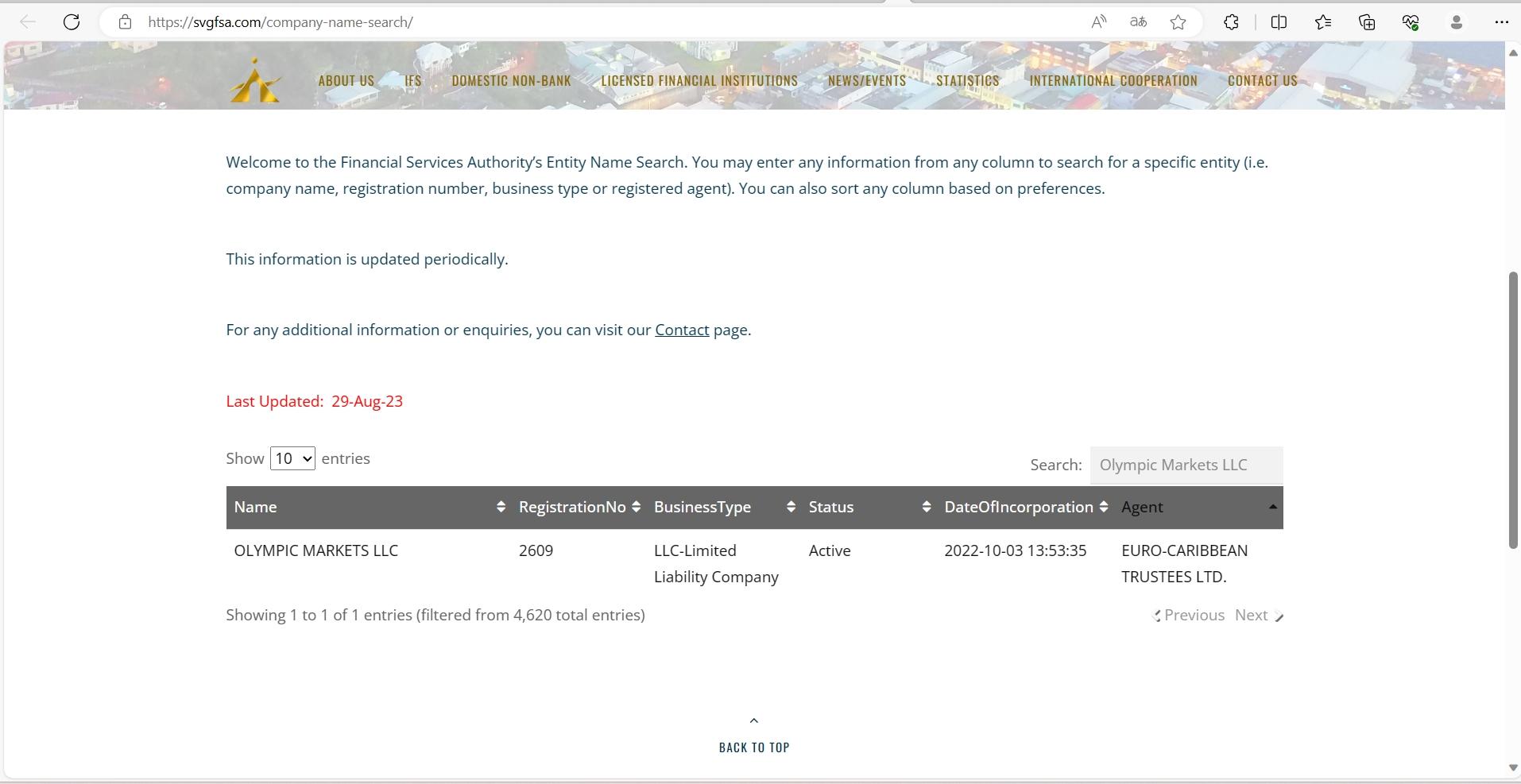Open the Collections icon
This screenshot has height=784, width=1521.
pyautogui.click(x=1367, y=22)
